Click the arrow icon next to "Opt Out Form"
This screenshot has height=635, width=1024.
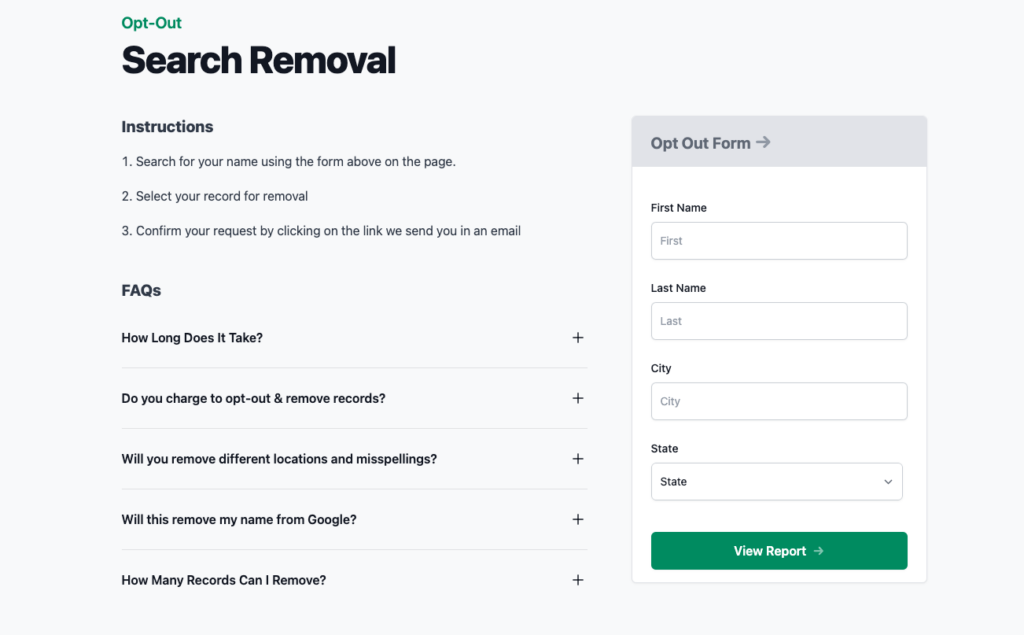pyautogui.click(x=763, y=142)
